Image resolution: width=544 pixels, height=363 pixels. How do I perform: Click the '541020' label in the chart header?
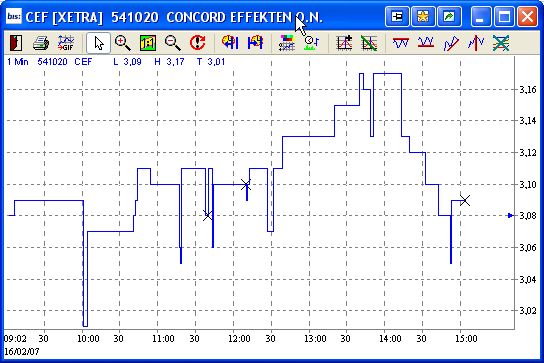(x=52, y=62)
